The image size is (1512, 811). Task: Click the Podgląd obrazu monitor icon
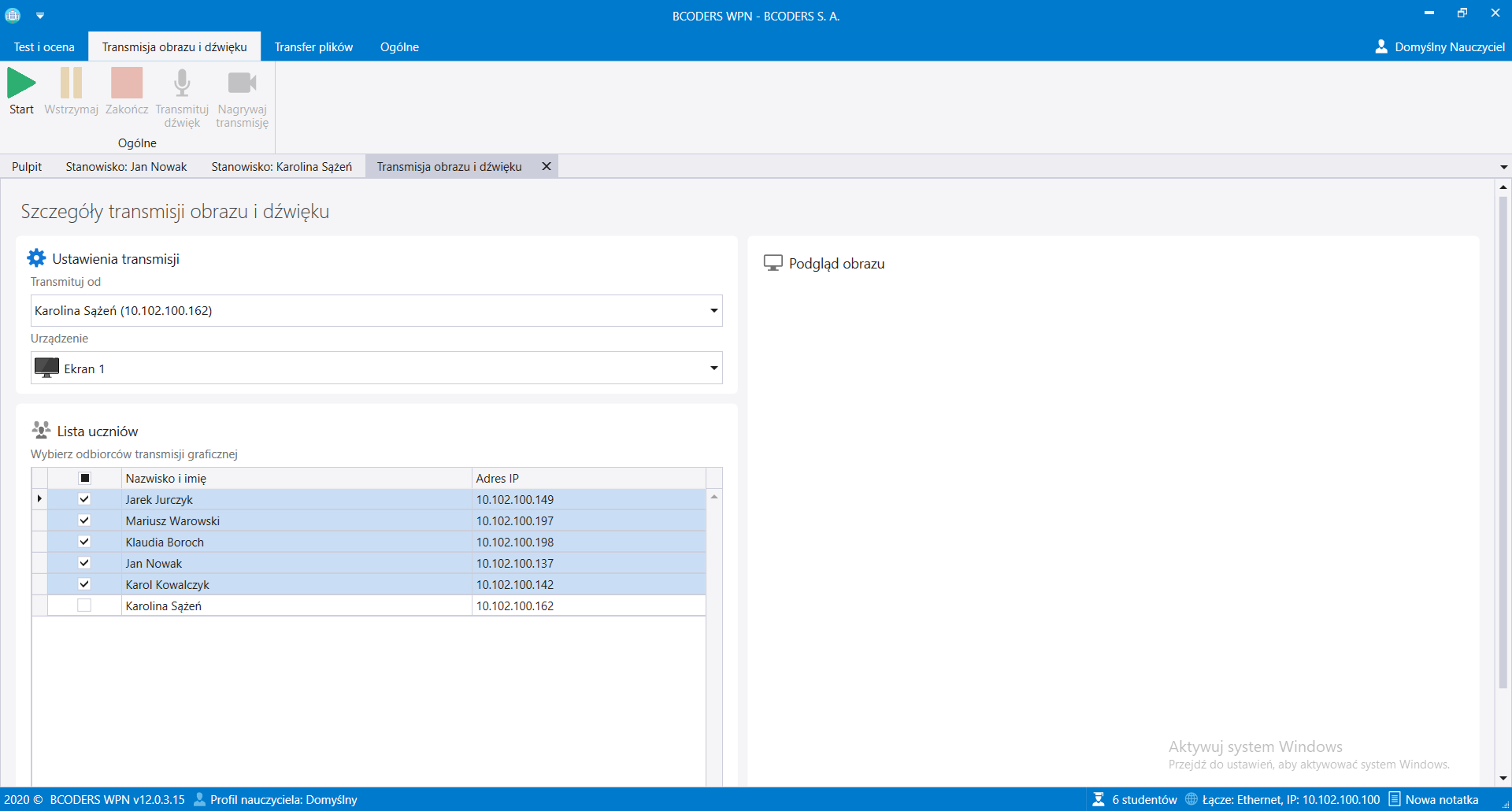click(x=773, y=263)
